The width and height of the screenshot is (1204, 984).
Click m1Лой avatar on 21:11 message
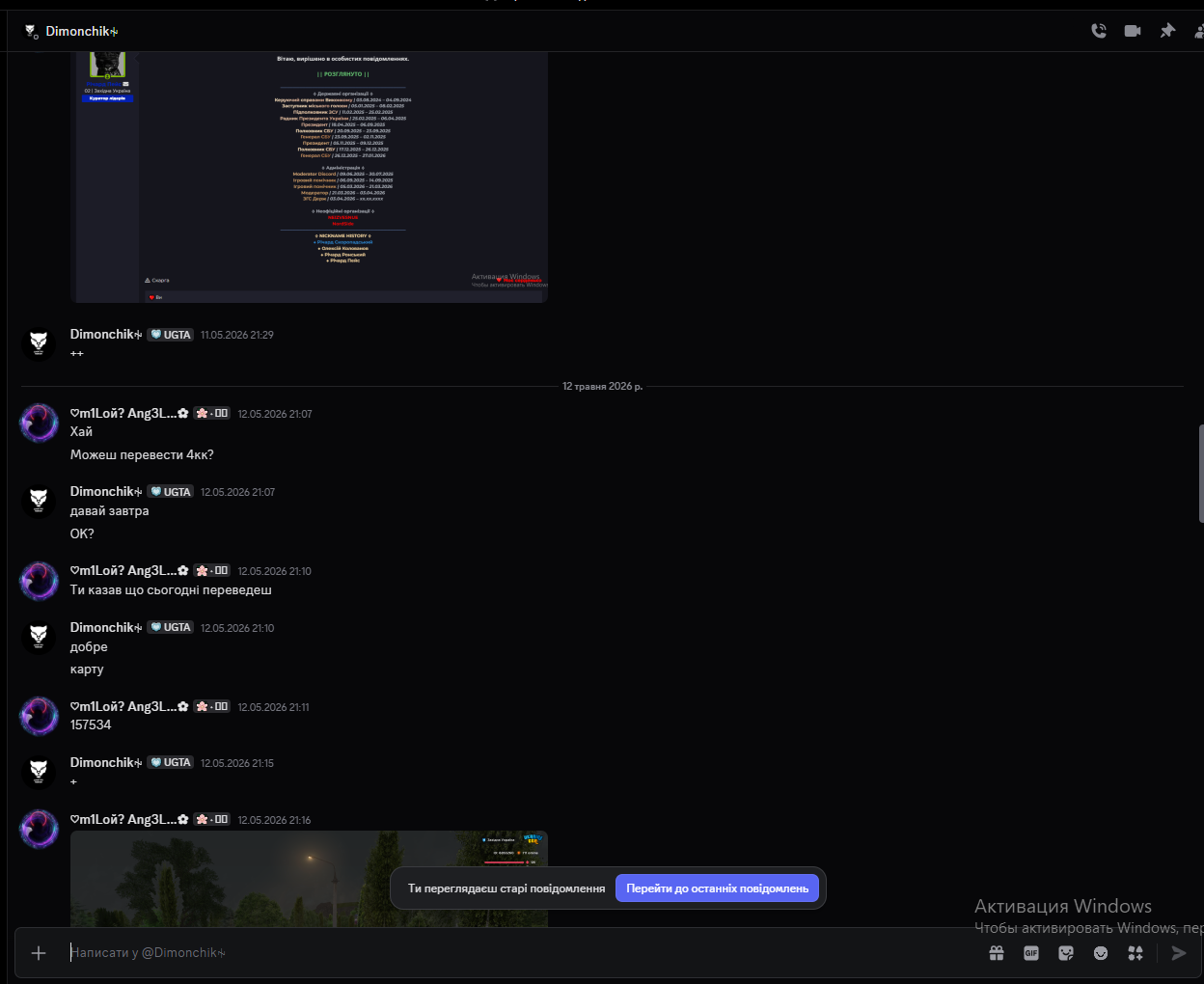[39, 716]
